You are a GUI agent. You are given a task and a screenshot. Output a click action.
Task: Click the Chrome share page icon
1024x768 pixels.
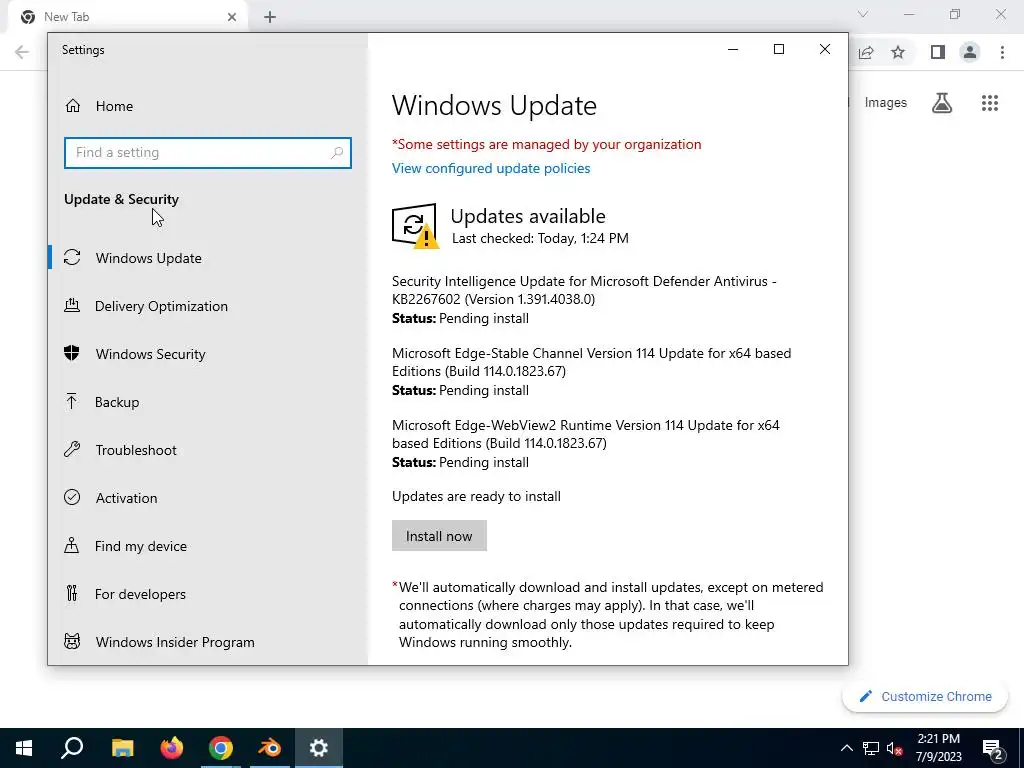point(866,52)
